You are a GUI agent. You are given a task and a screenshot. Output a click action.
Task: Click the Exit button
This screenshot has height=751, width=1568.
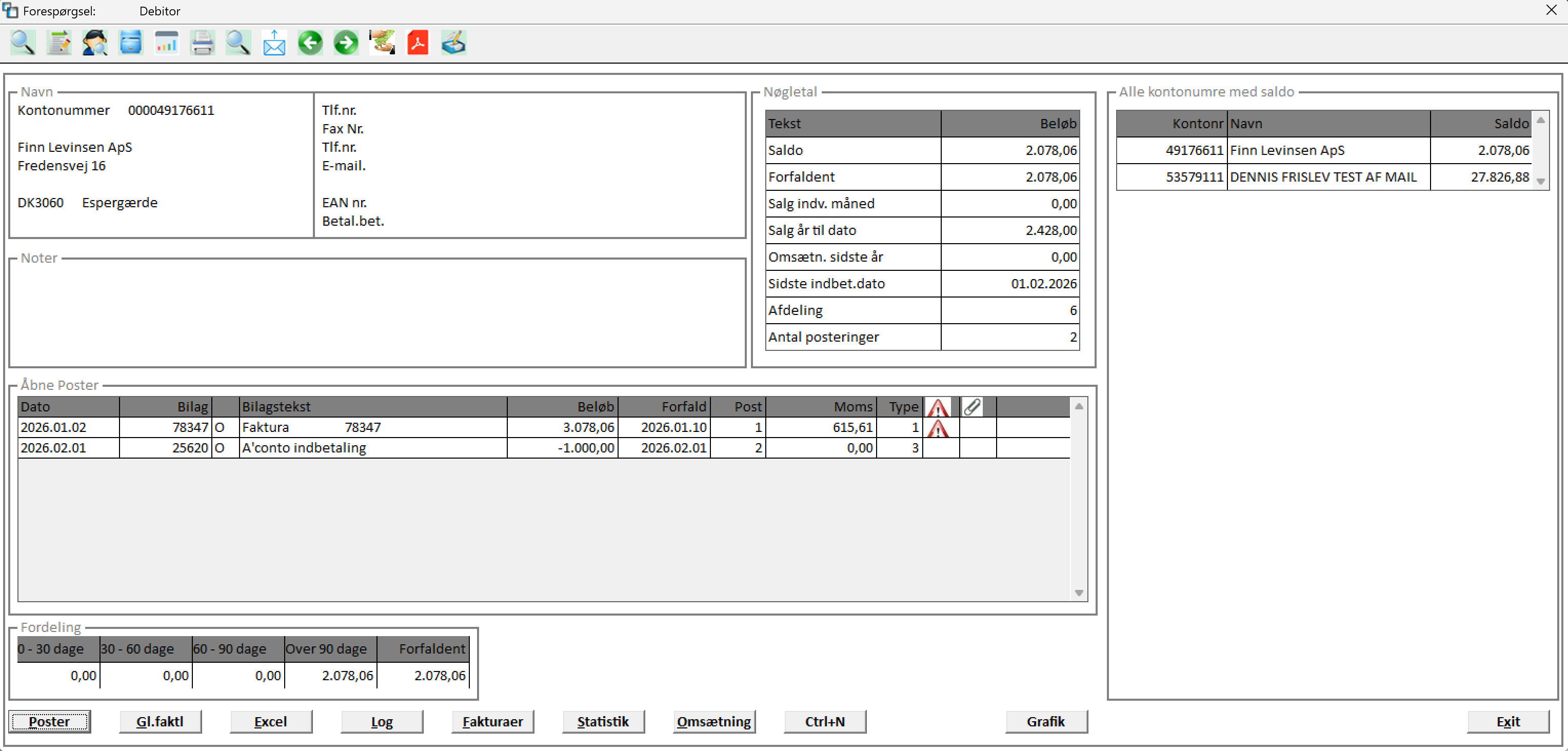coord(1508,721)
